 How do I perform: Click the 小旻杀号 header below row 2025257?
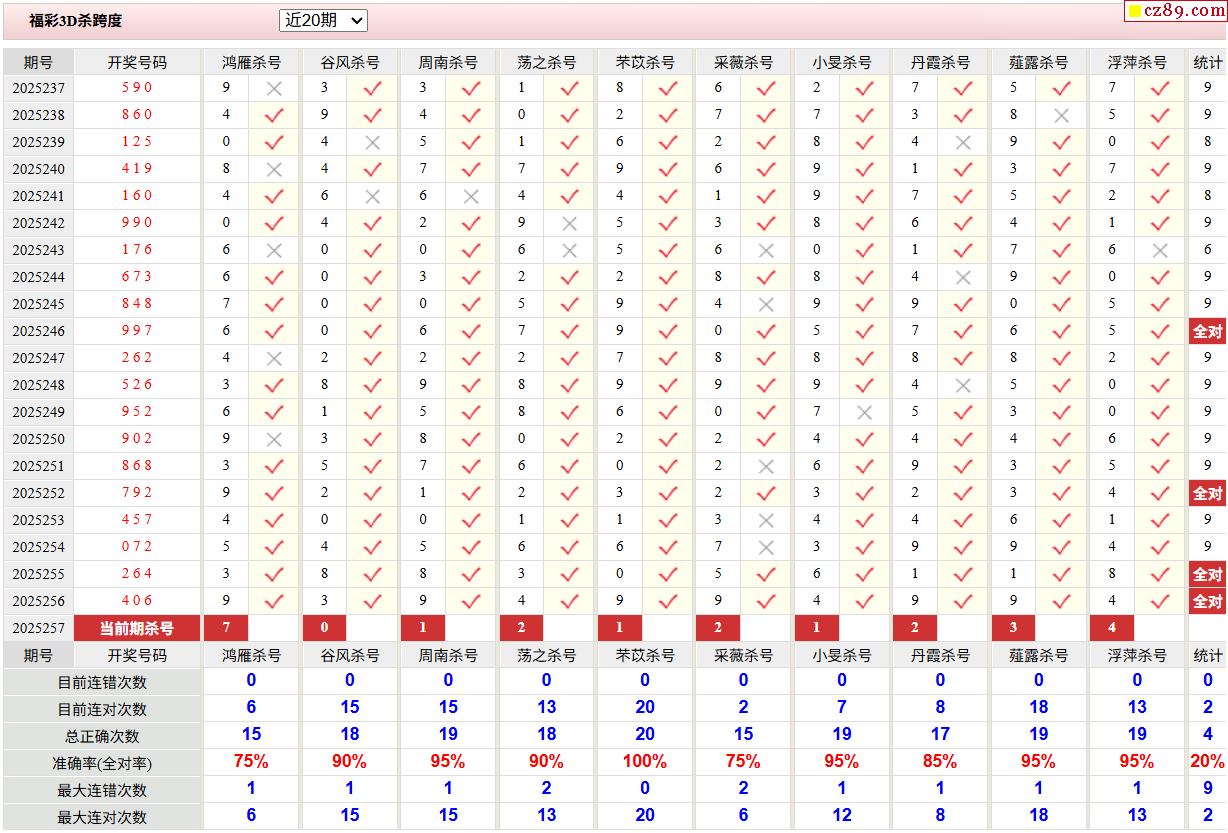click(842, 655)
